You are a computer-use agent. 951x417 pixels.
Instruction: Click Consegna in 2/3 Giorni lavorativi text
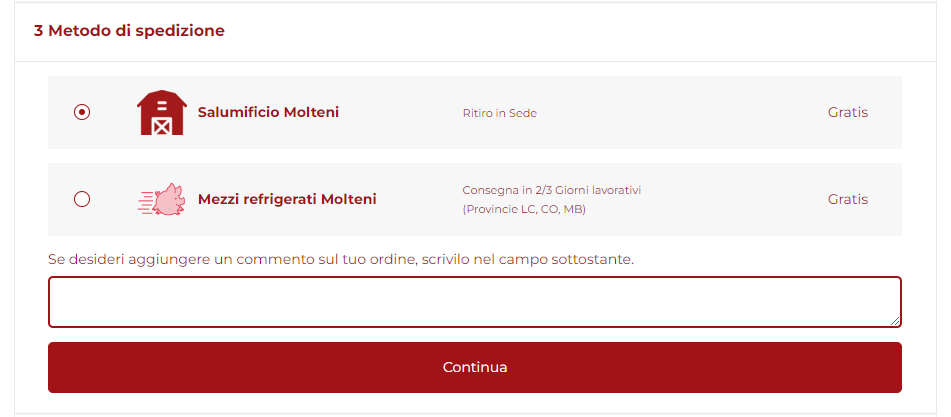tap(552, 190)
